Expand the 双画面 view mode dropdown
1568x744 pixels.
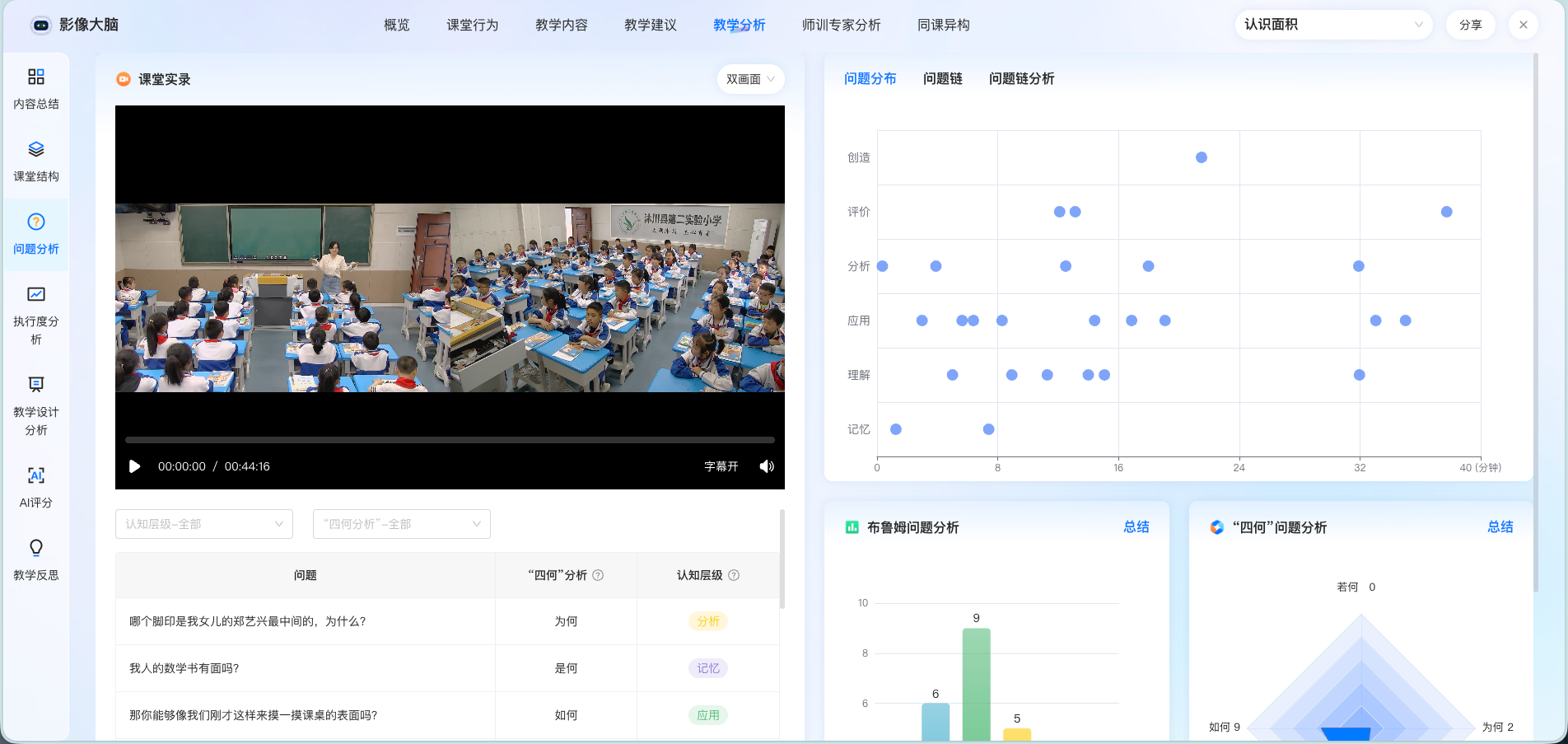click(x=750, y=79)
